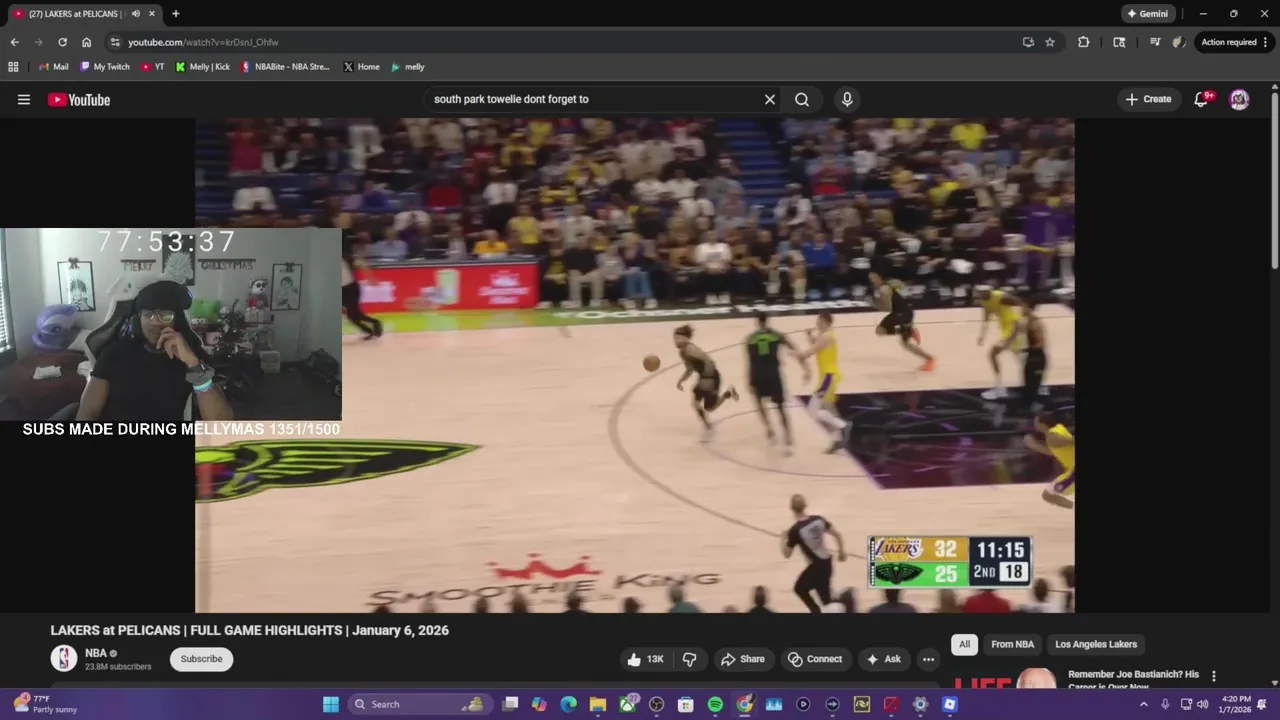Bookmark this page with the star
This screenshot has width=1280, height=720.
click(1050, 42)
